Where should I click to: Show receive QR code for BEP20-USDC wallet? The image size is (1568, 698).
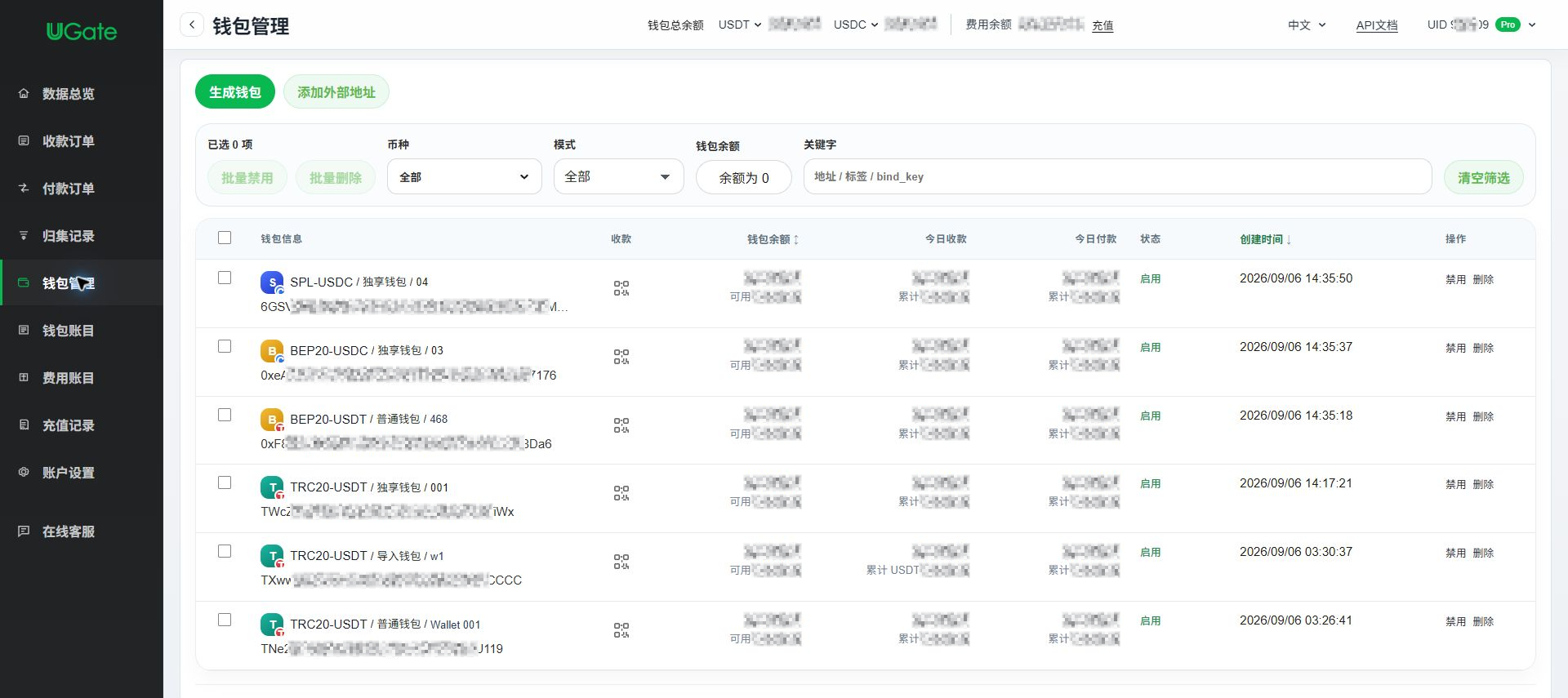pos(621,357)
